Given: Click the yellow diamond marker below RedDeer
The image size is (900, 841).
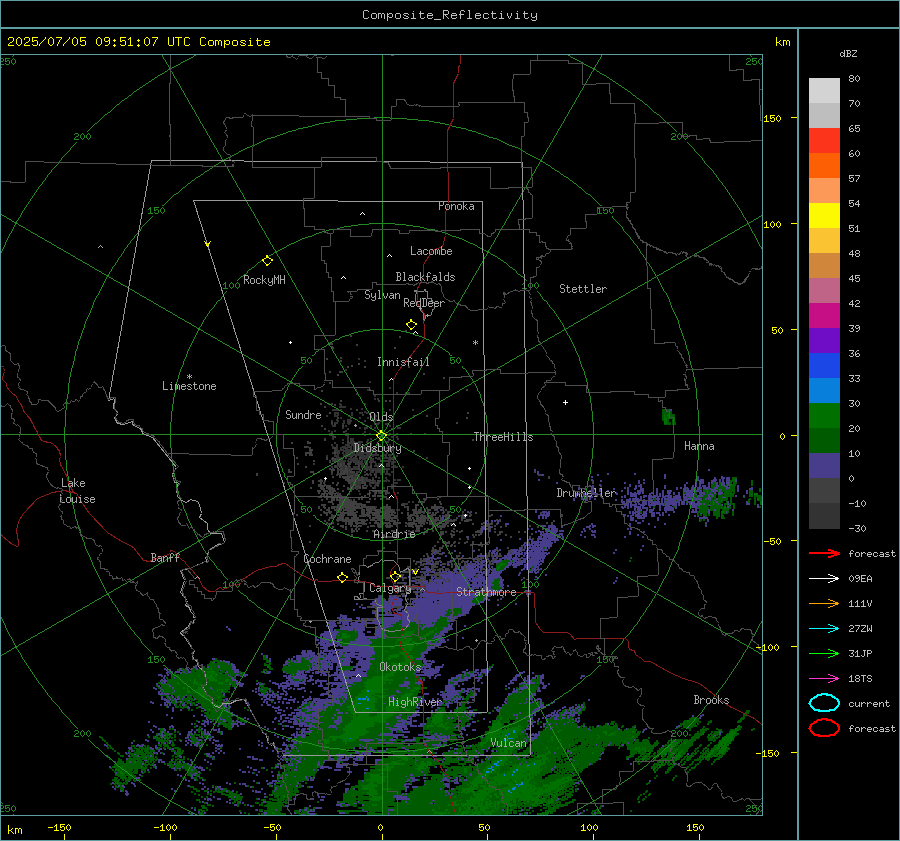Looking at the screenshot, I should tap(411, 325).
